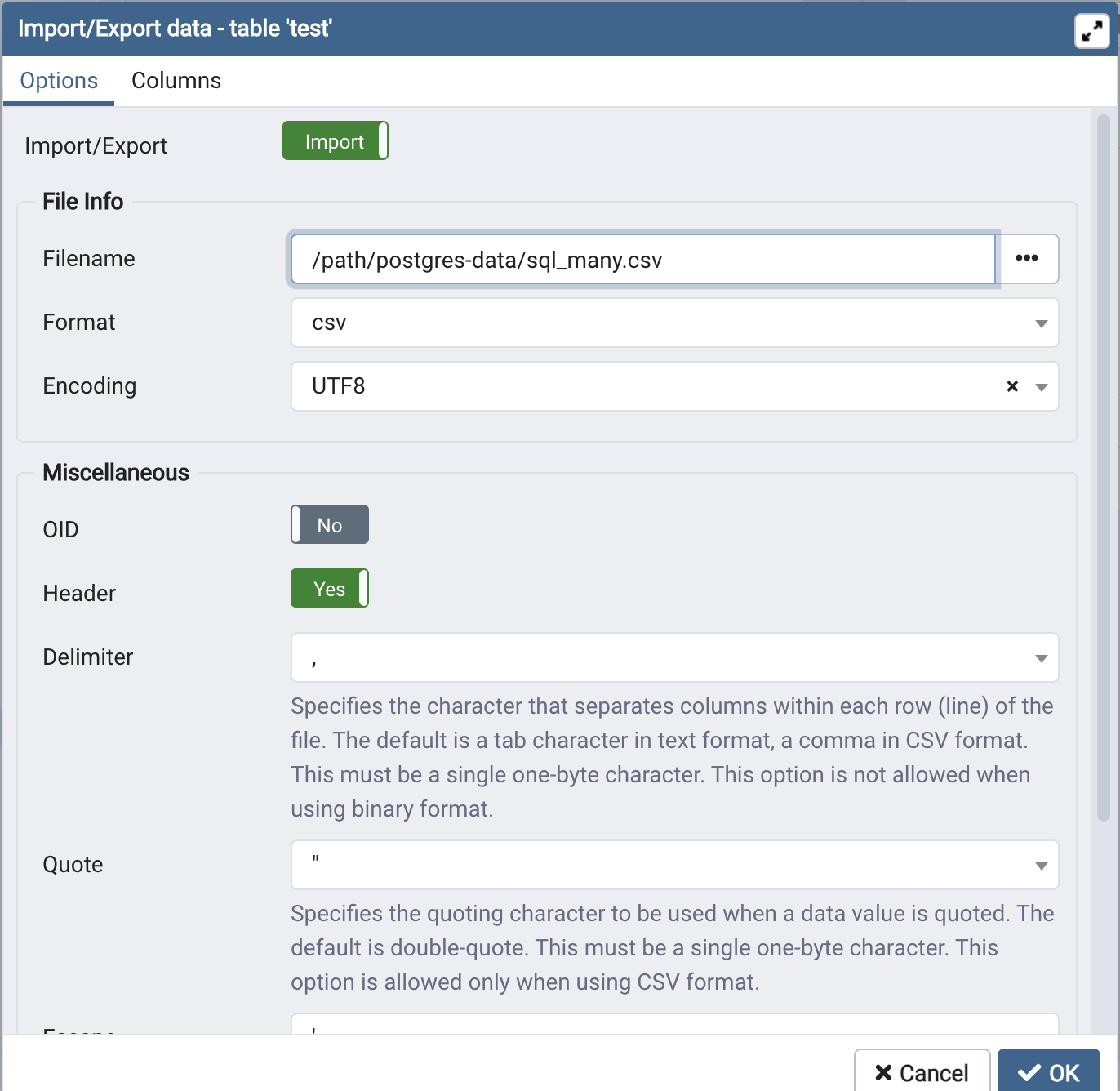Open the Quote character dropdown
The width and height of the screenshot is (1120, 1091).
pyautogui.click(x=674, y=865)
